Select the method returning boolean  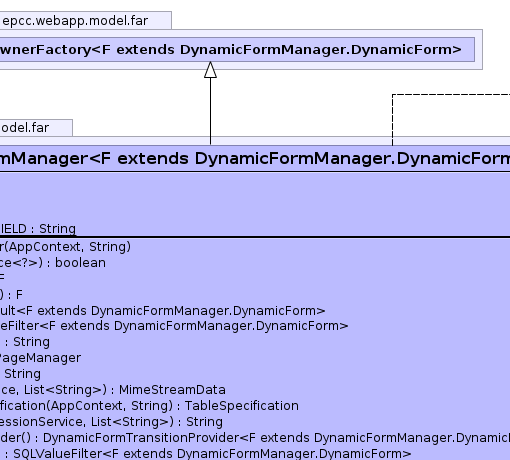point(53,263)
